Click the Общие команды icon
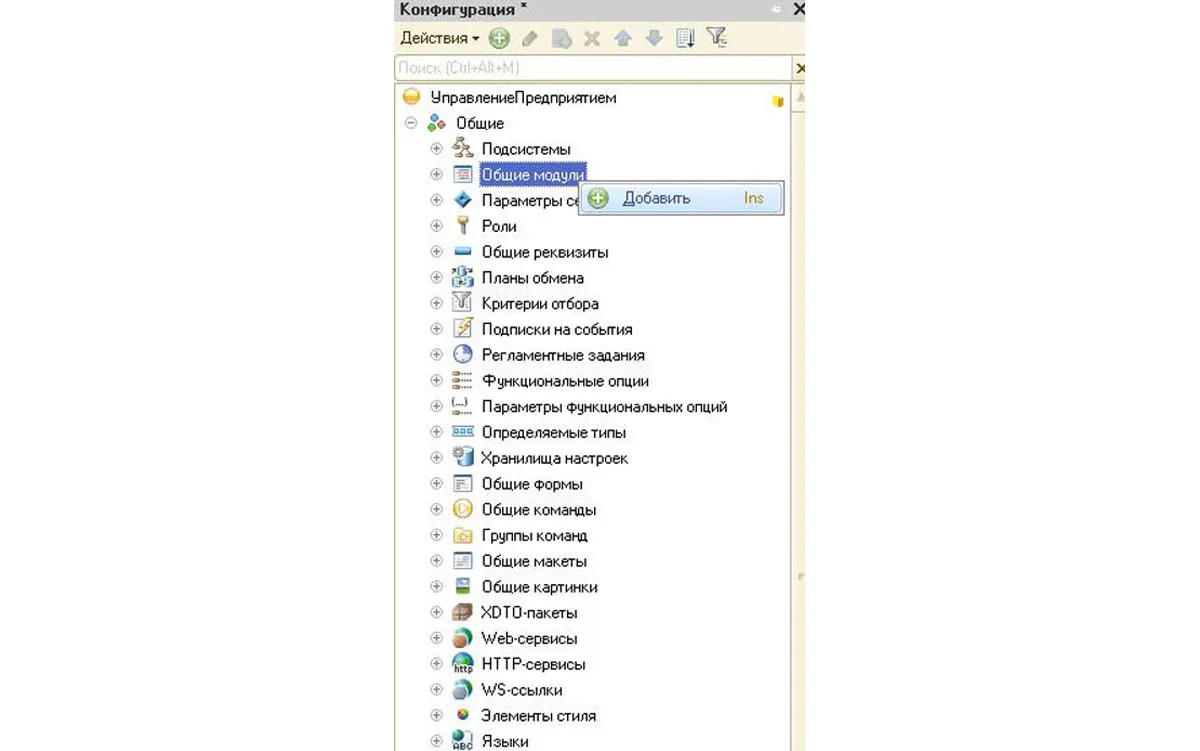This screenshot has width=1200, height=751. tap(462, 510)
